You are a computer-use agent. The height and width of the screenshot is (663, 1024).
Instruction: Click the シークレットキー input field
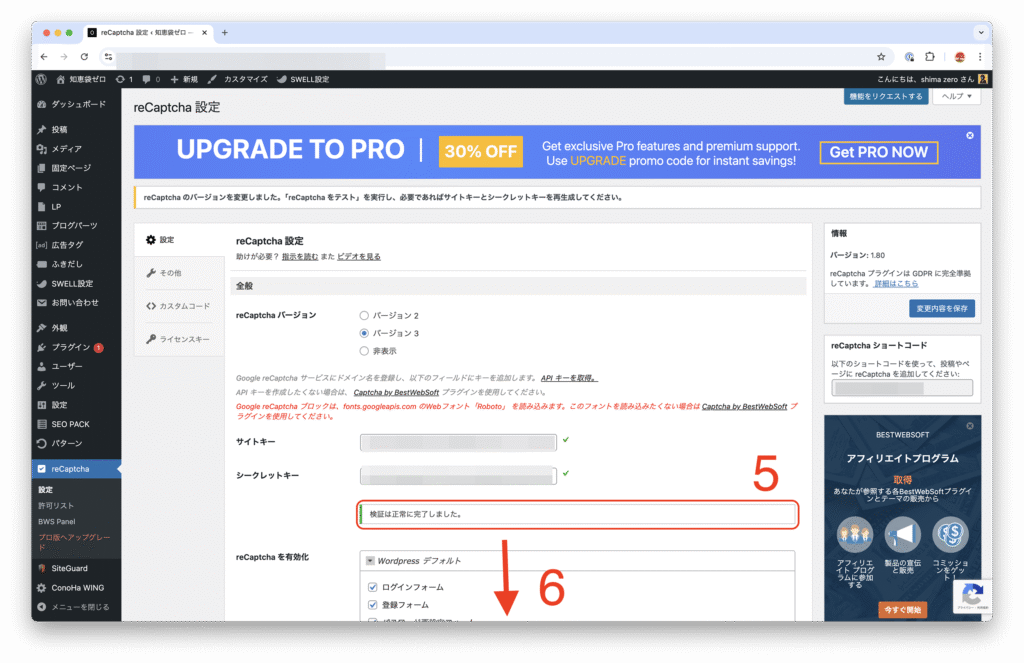point(458,476)
